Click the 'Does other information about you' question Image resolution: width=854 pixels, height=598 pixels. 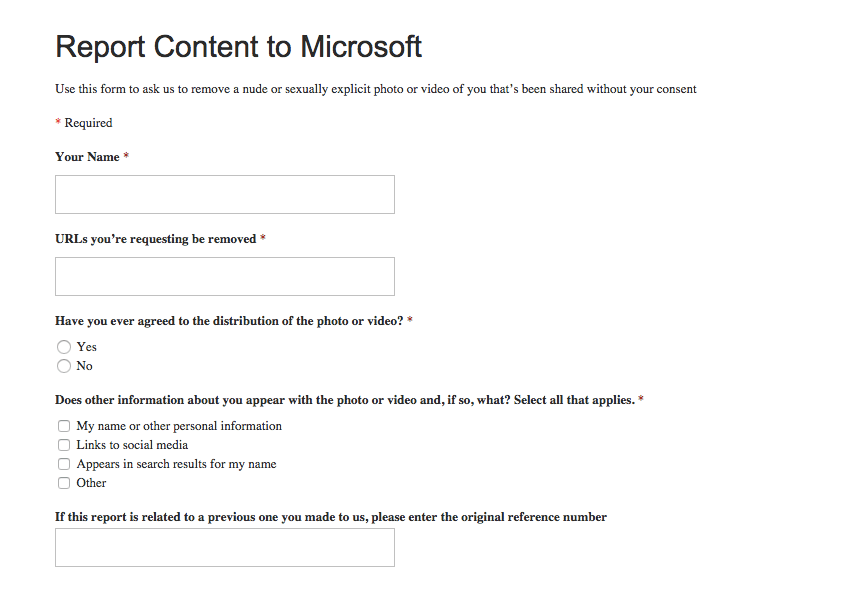tap(345, 400)
